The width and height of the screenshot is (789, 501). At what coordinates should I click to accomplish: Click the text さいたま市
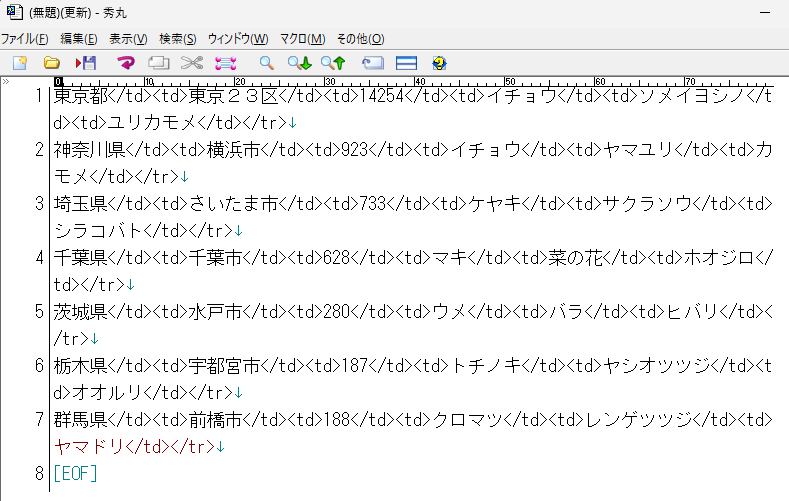pyautogui.click(x=233, y=203)
